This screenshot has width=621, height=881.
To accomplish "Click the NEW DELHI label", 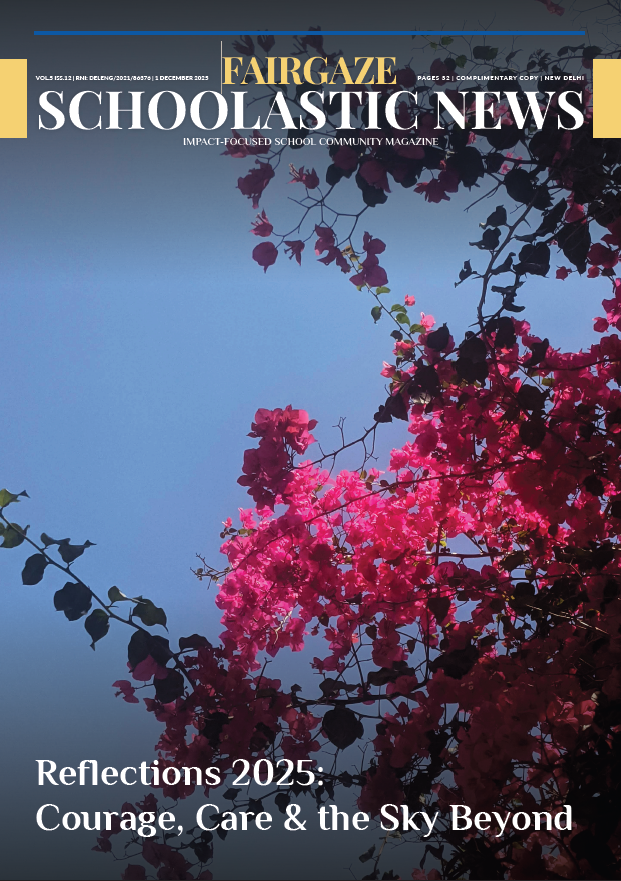I will [x=564, y=77].
